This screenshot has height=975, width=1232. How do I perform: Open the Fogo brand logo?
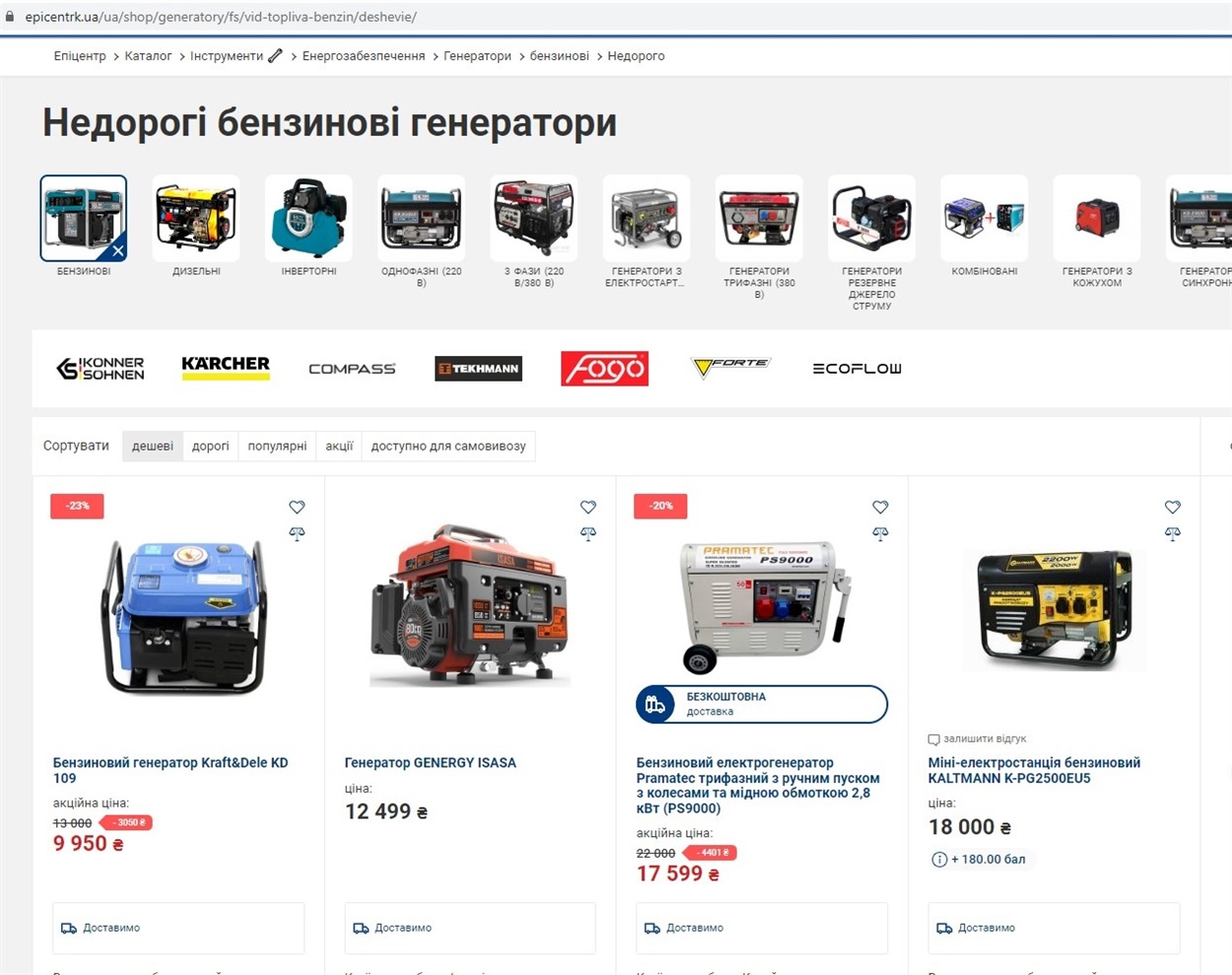(604, 369)
